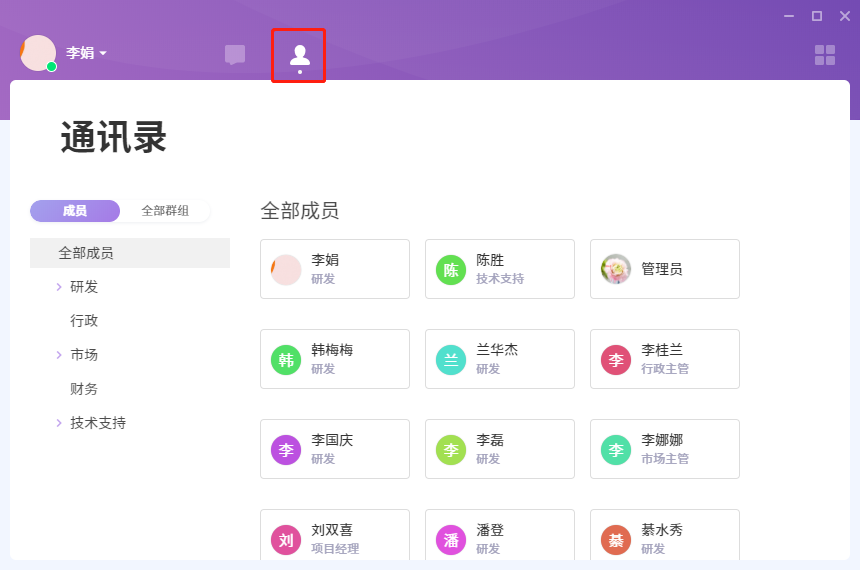Click the purple 李 avatar for 李国庆
This screenshot has width=860, height=570.
point(286,450)
